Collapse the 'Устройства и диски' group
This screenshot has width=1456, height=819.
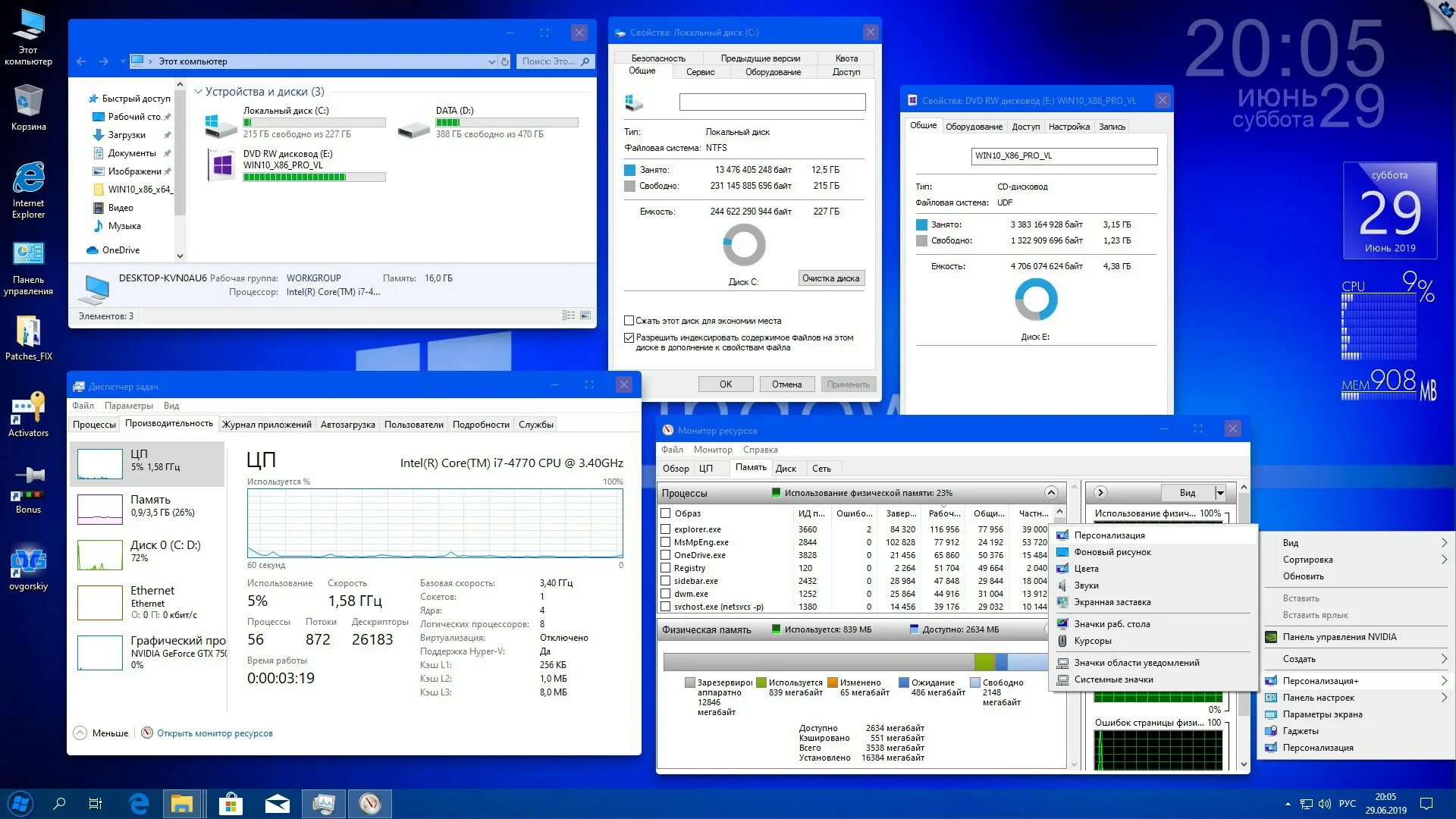click(x=198, y=92)
